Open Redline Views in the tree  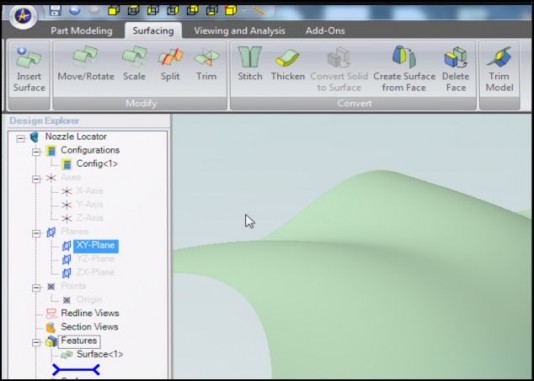[x=90, y=313]
